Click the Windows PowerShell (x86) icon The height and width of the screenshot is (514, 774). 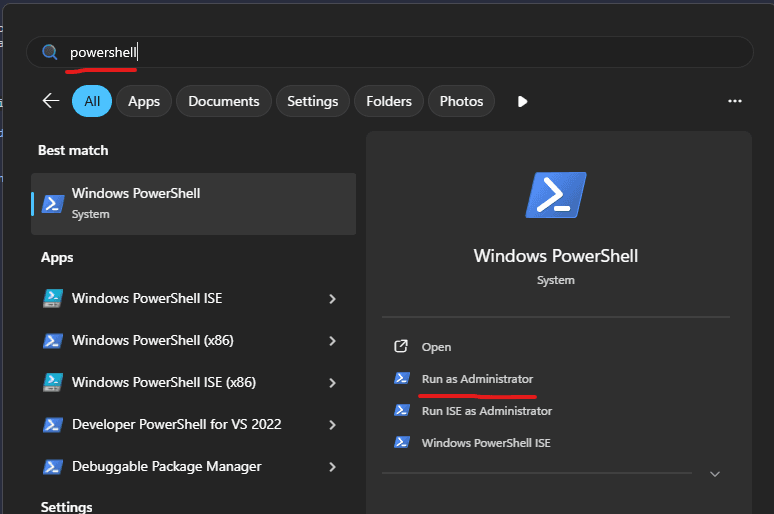tap(53, 341)
